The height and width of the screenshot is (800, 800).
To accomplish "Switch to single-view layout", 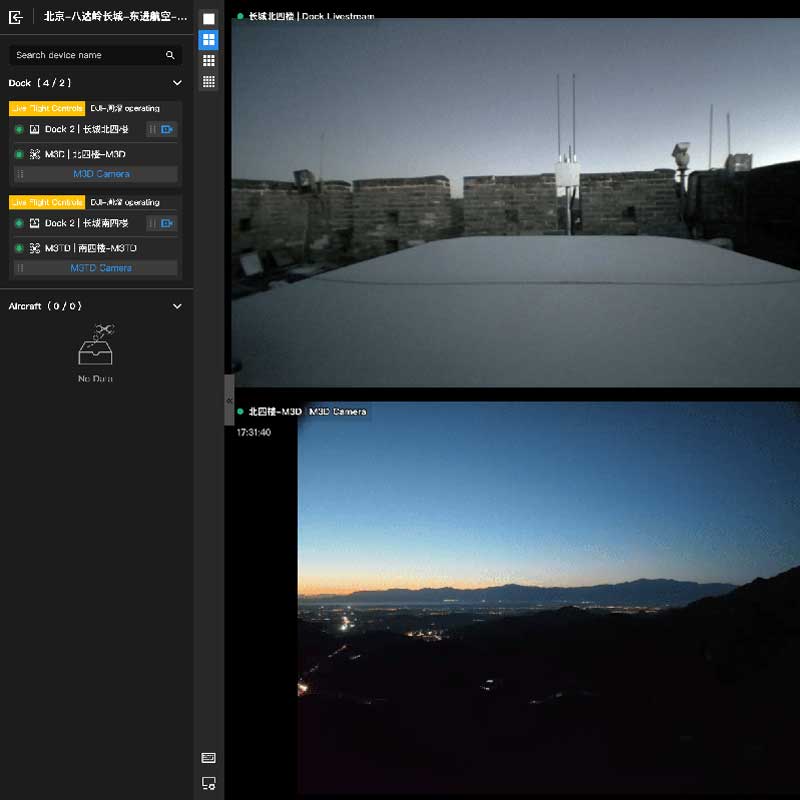I will (209, 19).
